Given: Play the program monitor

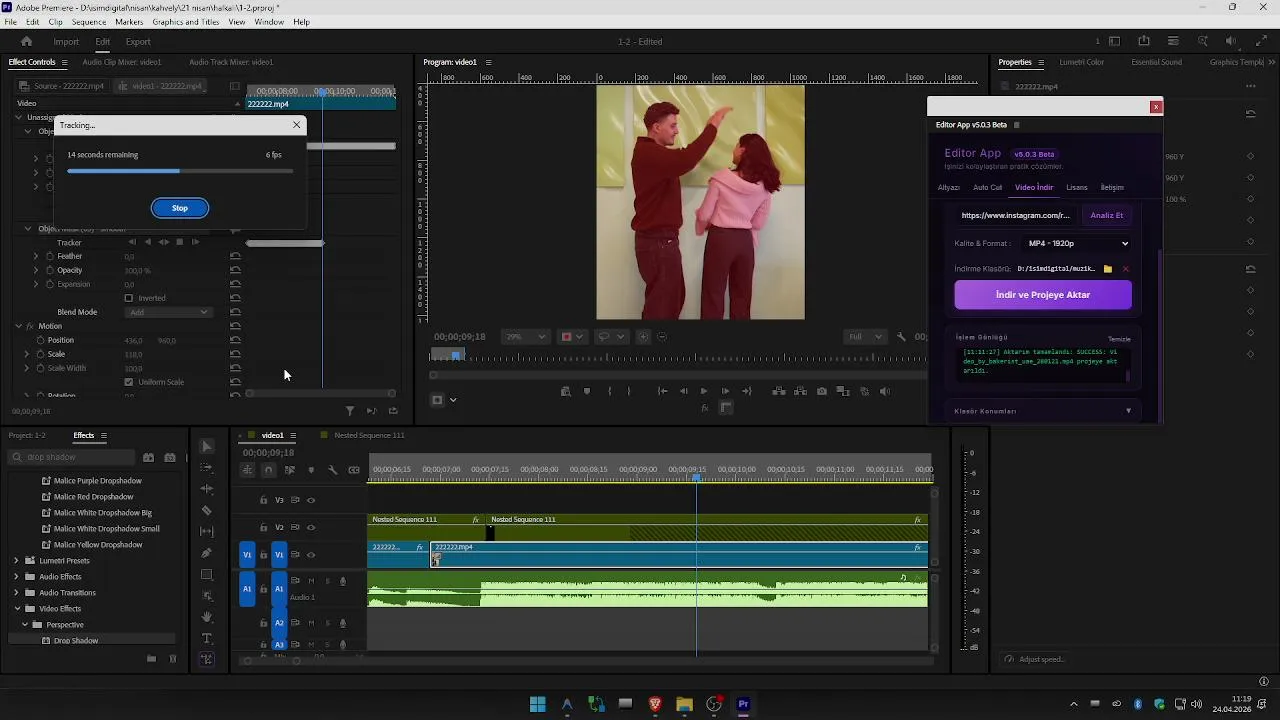Looking at the screenshot, I should [x=704, y=391].
